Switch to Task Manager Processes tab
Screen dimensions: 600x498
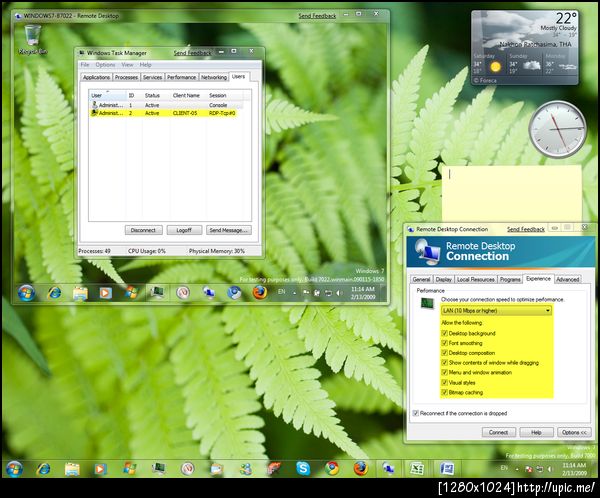[126, 77]
